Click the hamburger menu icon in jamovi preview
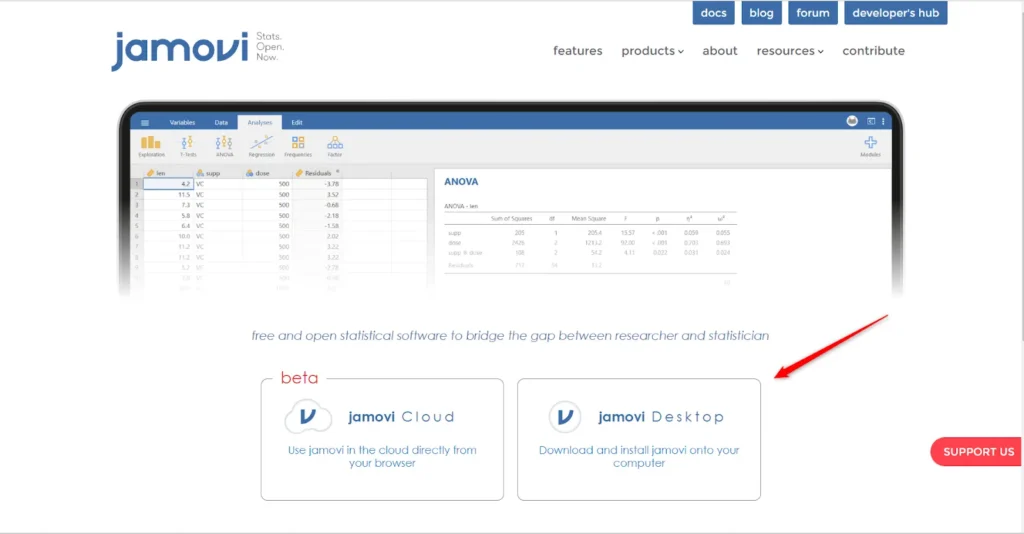 point(145,123)
